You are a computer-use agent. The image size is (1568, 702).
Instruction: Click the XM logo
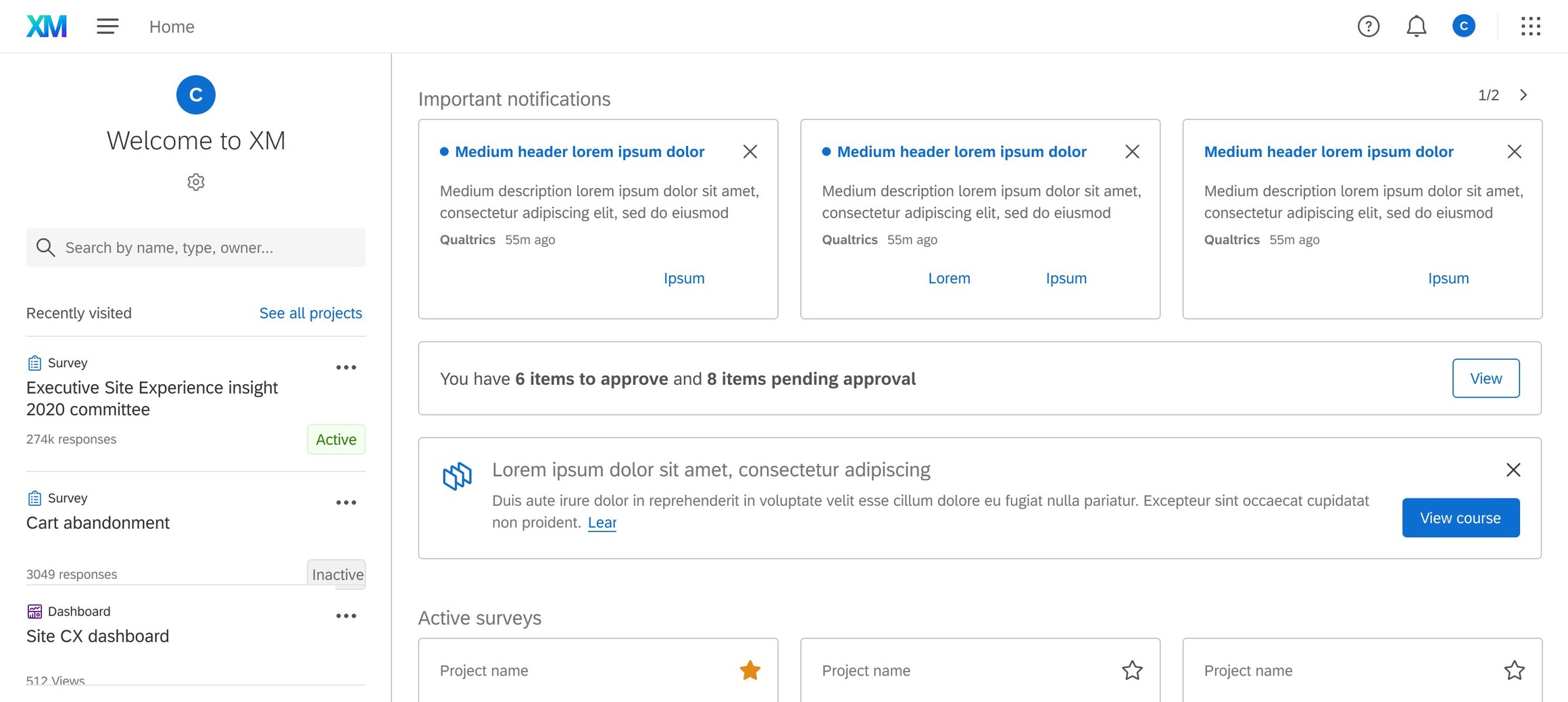(x=47, y=26)
